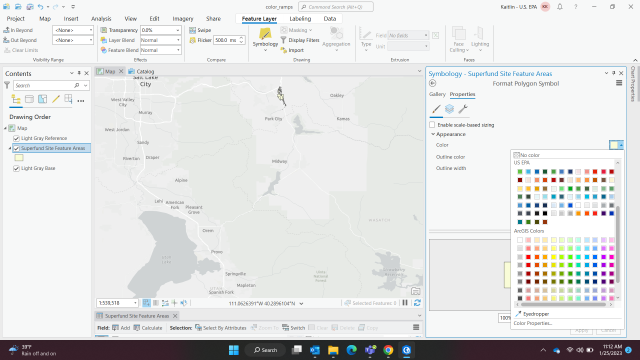Switch to the Labeling ribbon tab
The height and width of the screenshot is (360, 640).
pos(300,19)
